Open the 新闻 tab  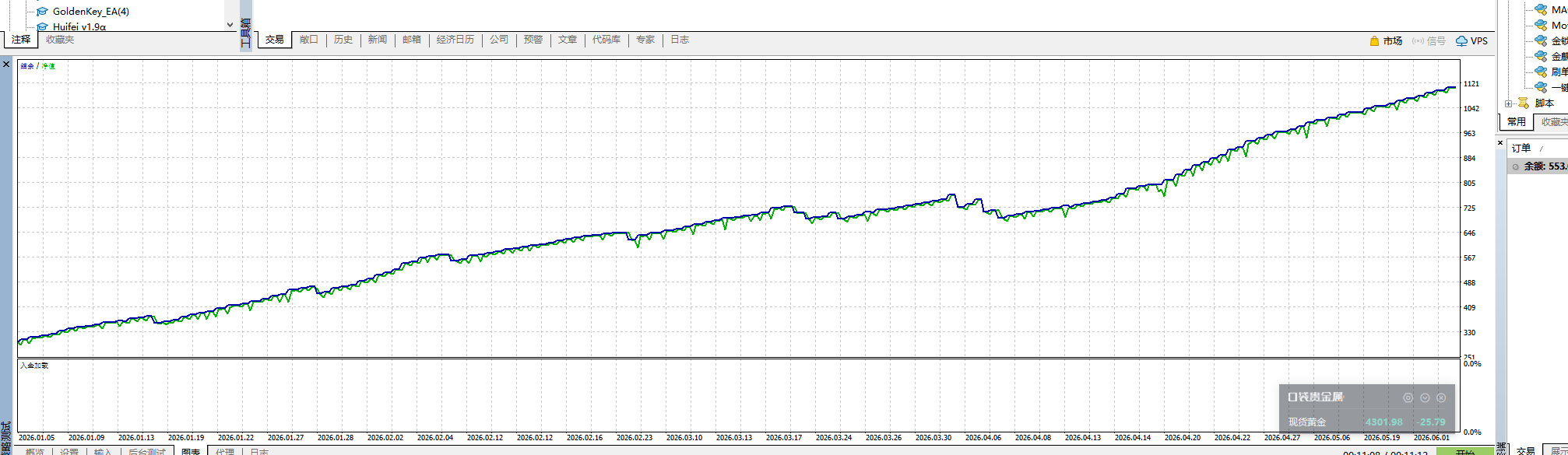point(378,40)
